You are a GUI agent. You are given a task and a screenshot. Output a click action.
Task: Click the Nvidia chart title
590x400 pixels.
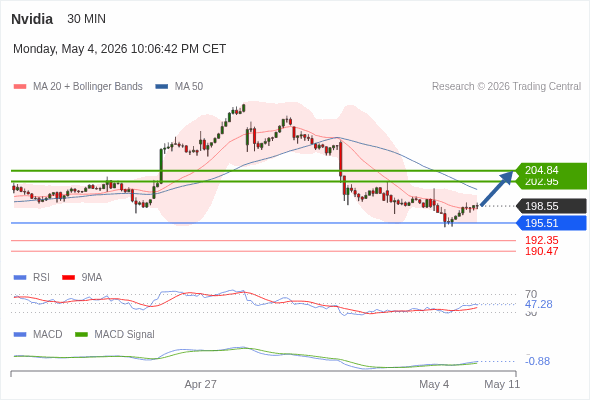[x=32, y=19]
